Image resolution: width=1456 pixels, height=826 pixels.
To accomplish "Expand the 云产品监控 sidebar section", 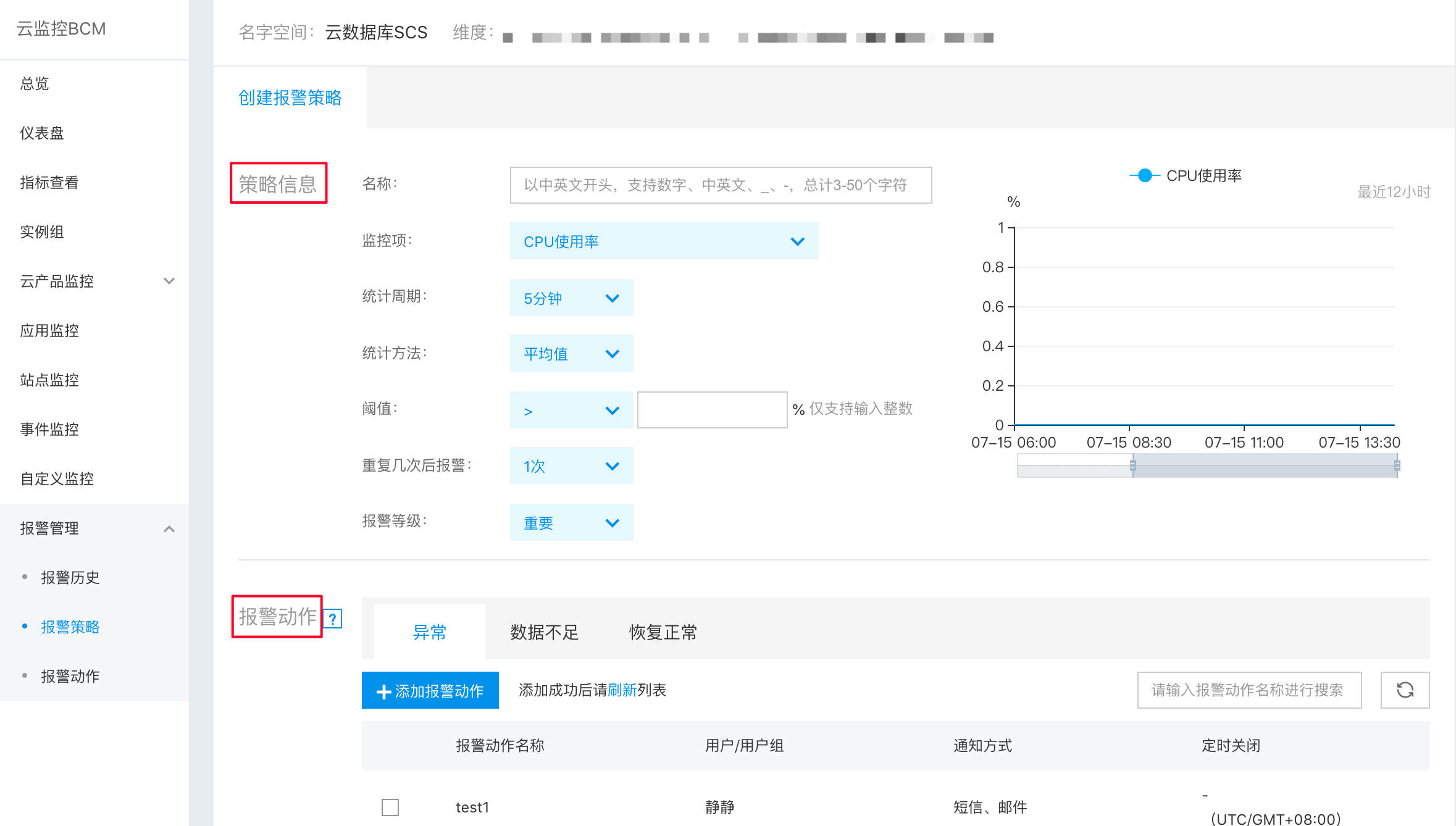I will click(x=94, y=281).
